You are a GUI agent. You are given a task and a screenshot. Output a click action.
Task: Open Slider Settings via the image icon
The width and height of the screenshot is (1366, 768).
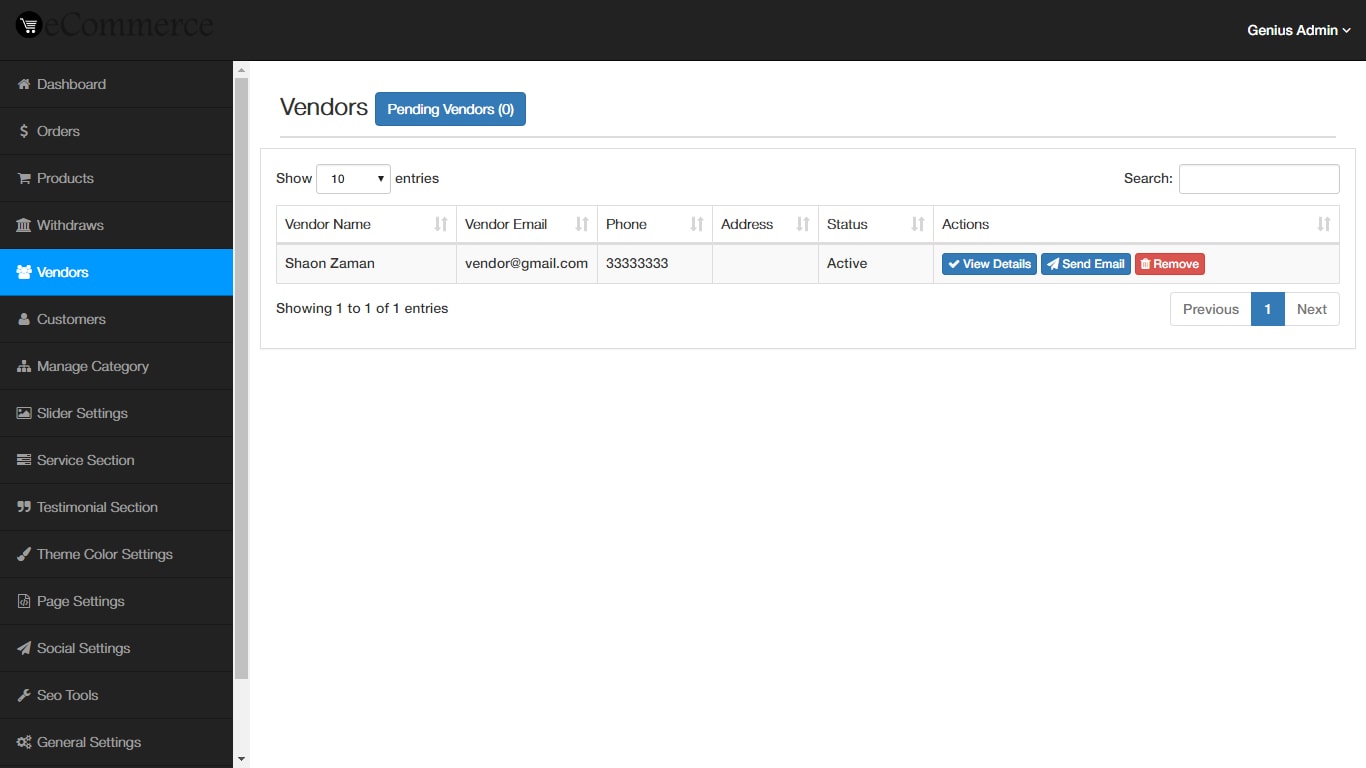click(23, 413)
